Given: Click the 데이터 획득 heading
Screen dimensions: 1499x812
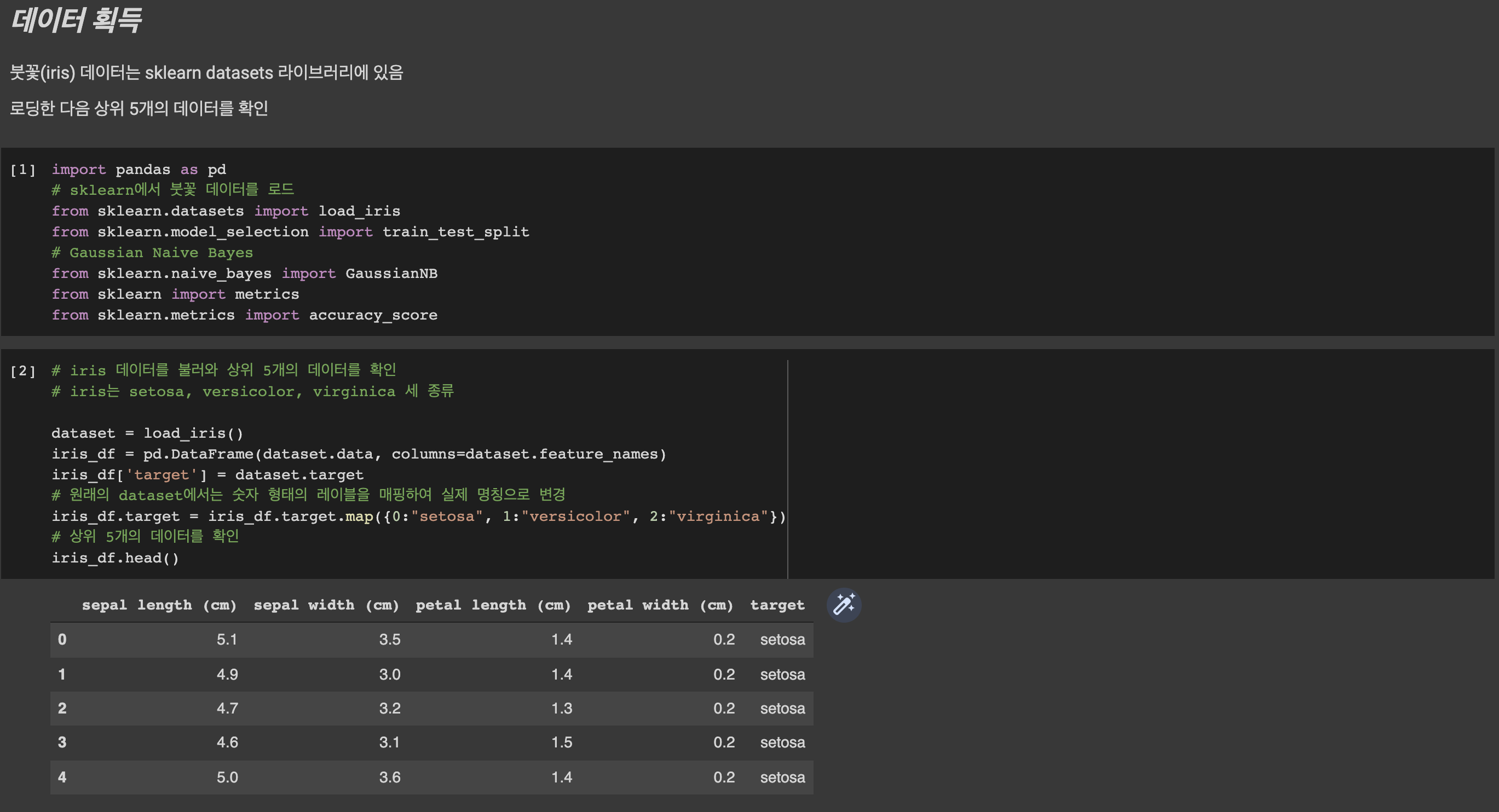Looking at the screenshot, I should (x=76, y=20).
